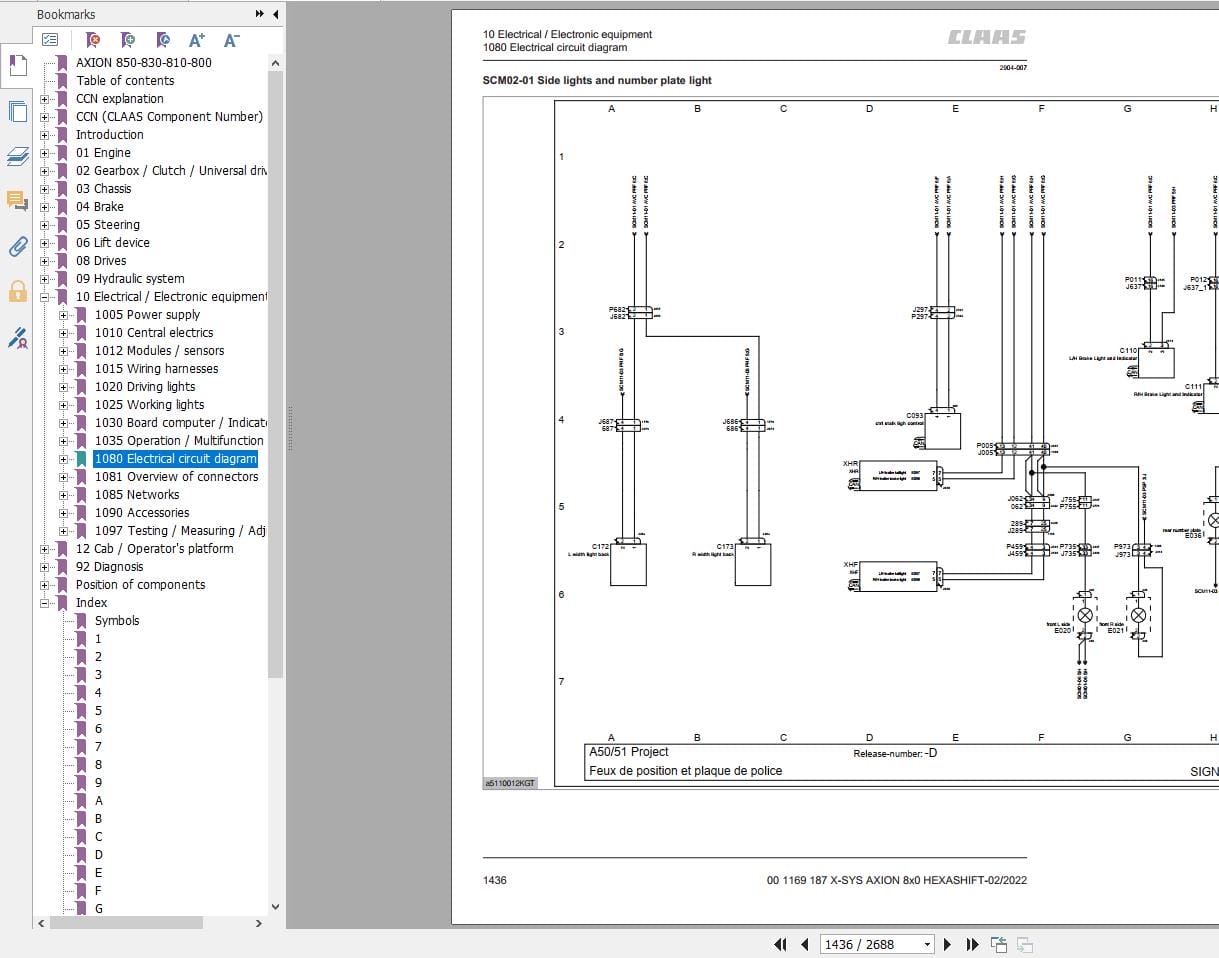Select 1010 Central electrics bookmark
Viewport: 1219px width, 958px height.
click(x=154, y=333)
